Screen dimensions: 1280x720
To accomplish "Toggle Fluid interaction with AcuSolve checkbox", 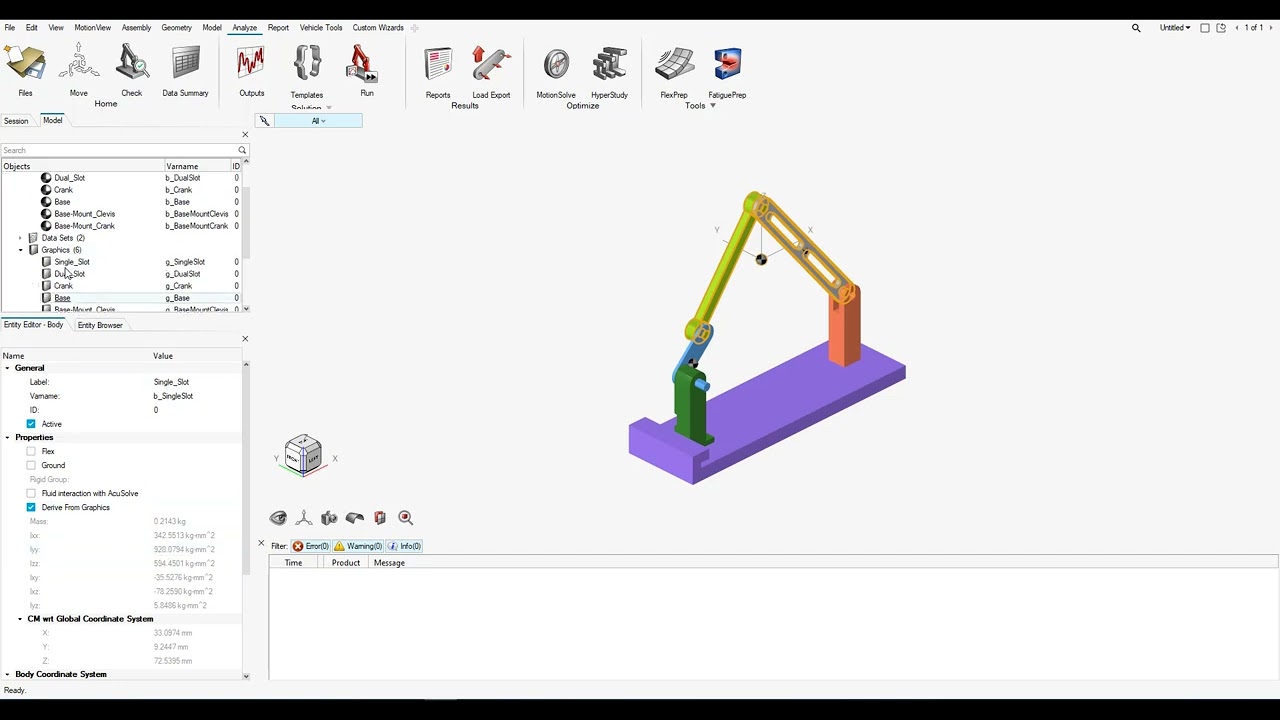I will click(31, 494).
